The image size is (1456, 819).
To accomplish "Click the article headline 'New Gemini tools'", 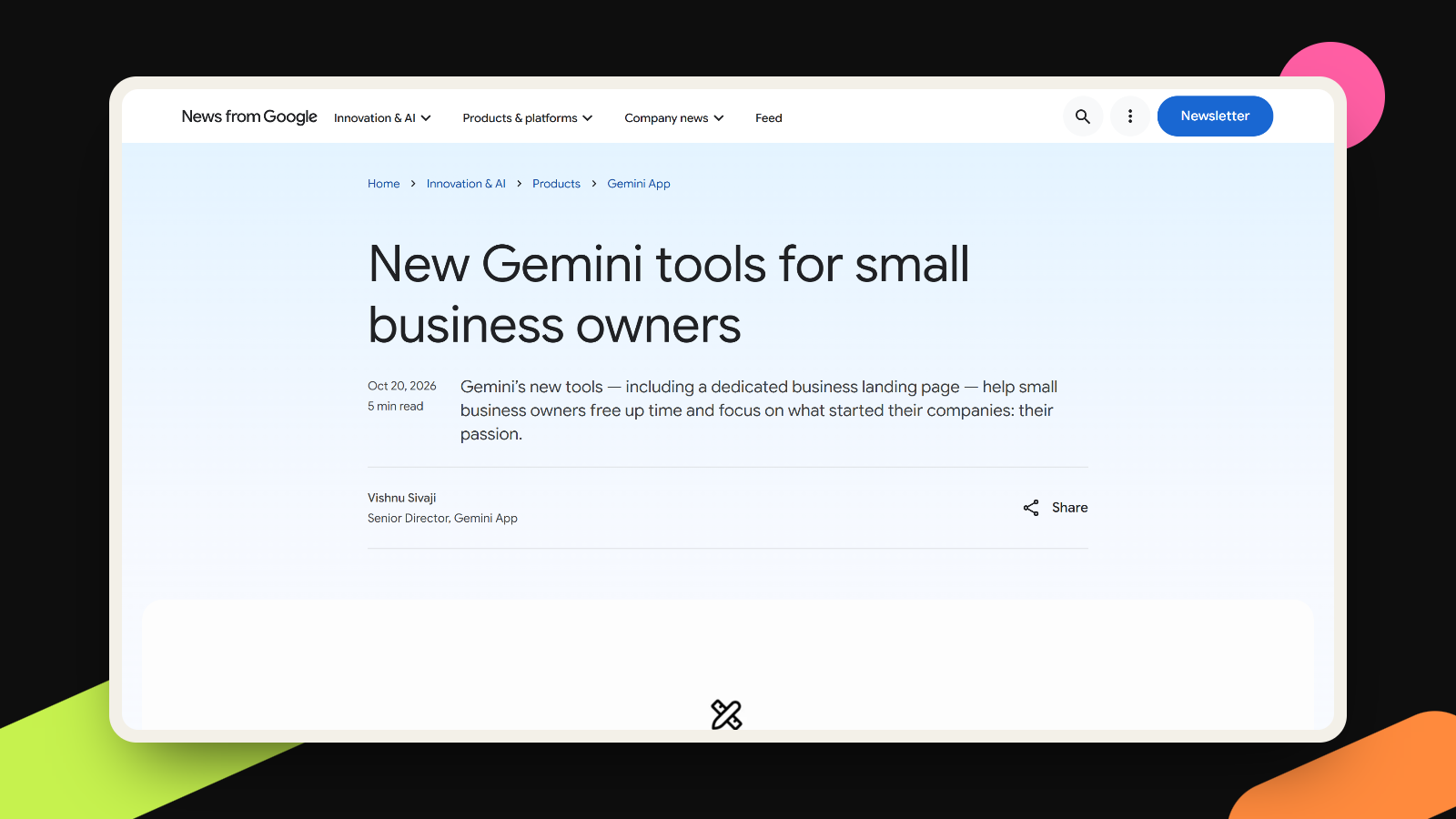I will [x=669, y=294].
